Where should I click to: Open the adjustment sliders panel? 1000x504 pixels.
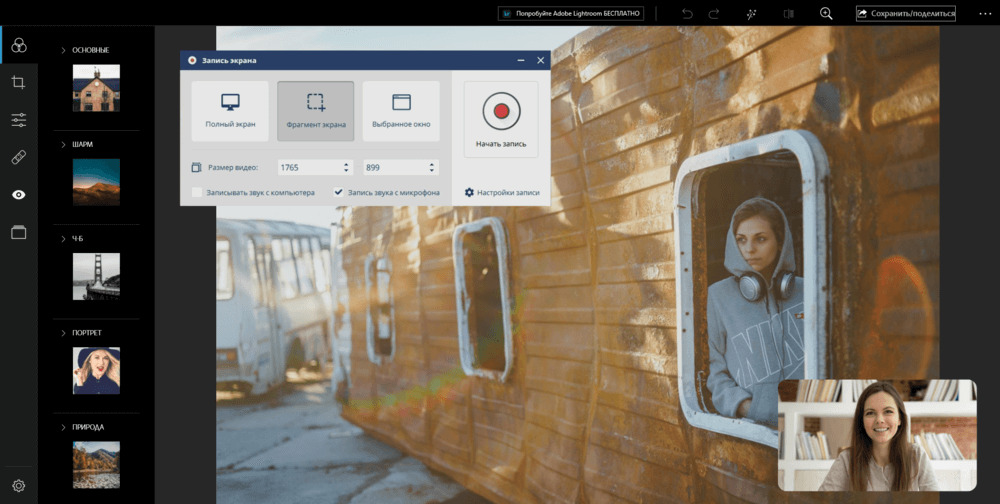(18, 119)
